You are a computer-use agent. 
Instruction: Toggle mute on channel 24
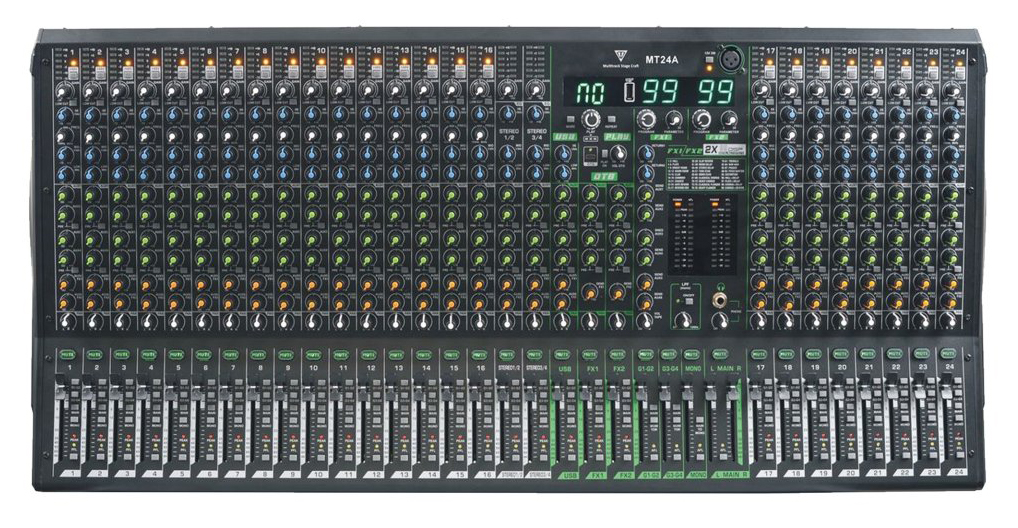[x=948, y=353]
